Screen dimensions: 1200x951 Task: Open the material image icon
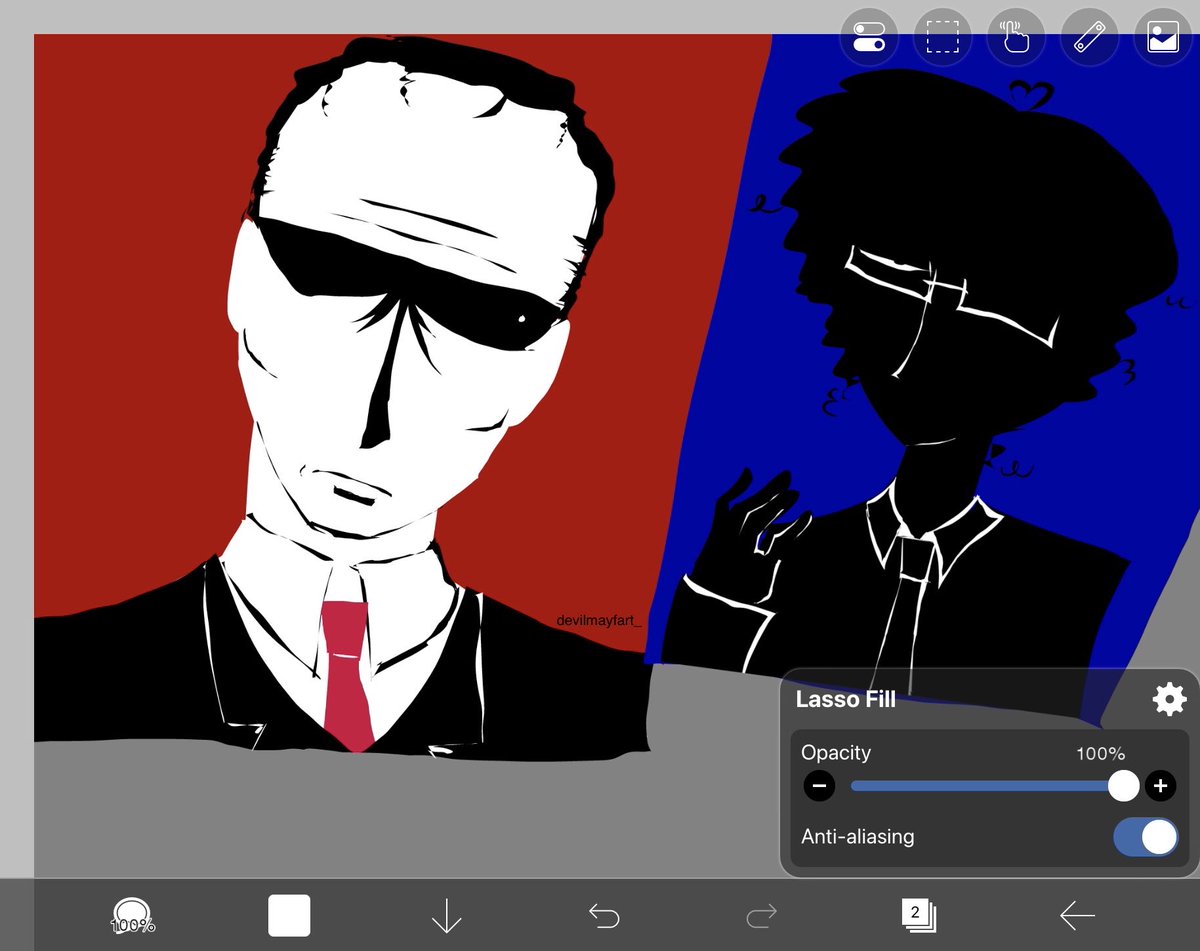[x=1163, y=38]
